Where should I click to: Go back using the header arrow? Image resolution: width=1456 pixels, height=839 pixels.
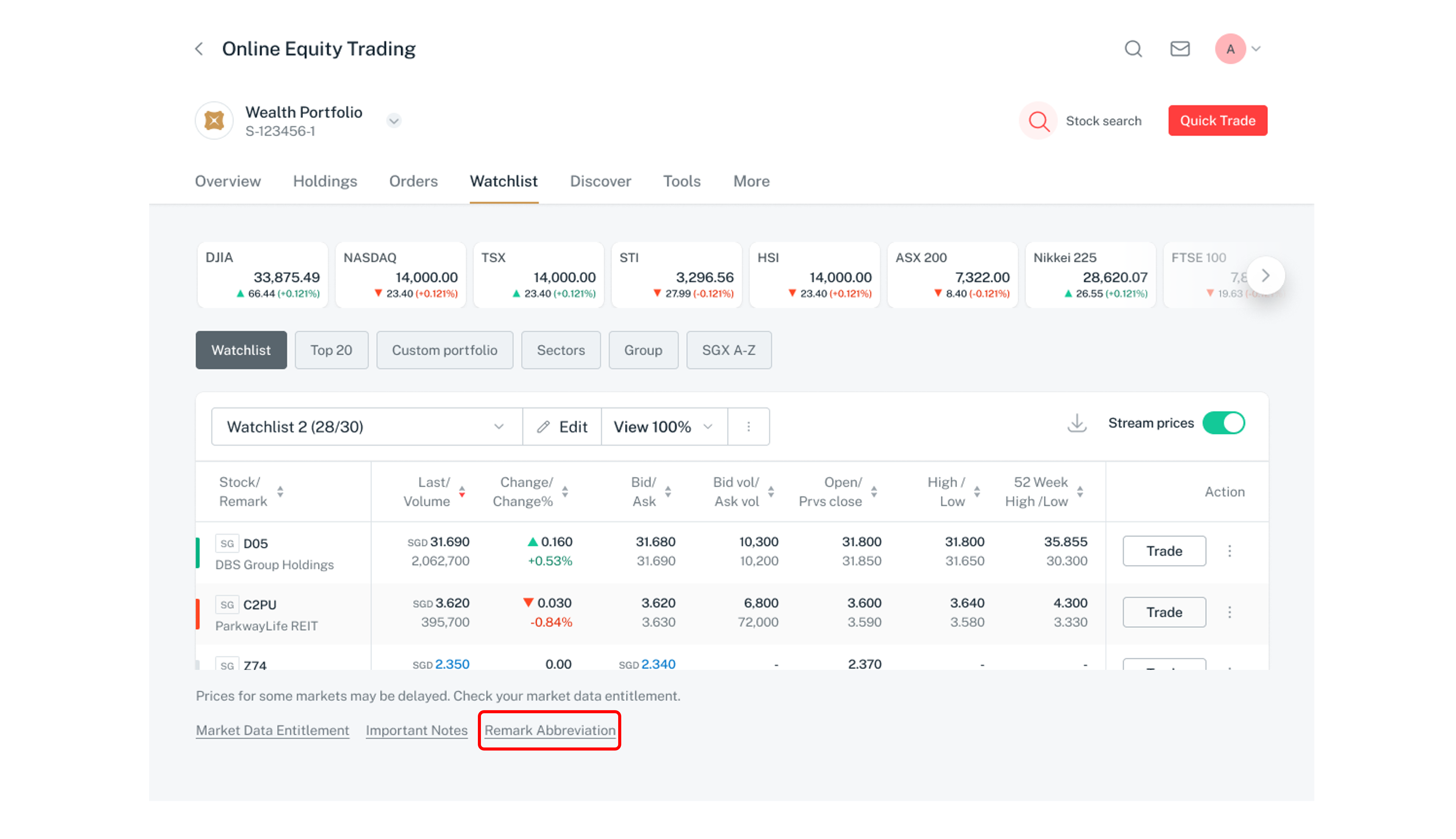click(199, 49)
